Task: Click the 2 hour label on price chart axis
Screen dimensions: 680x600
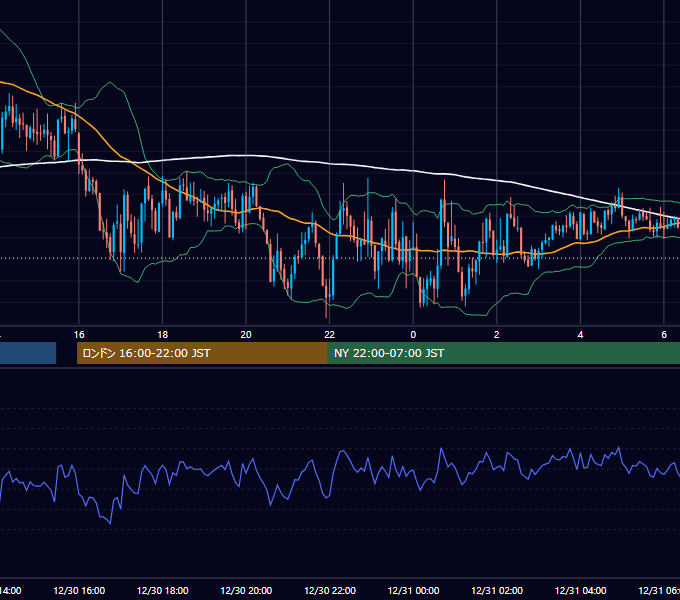Action: (x=497, y=335)
